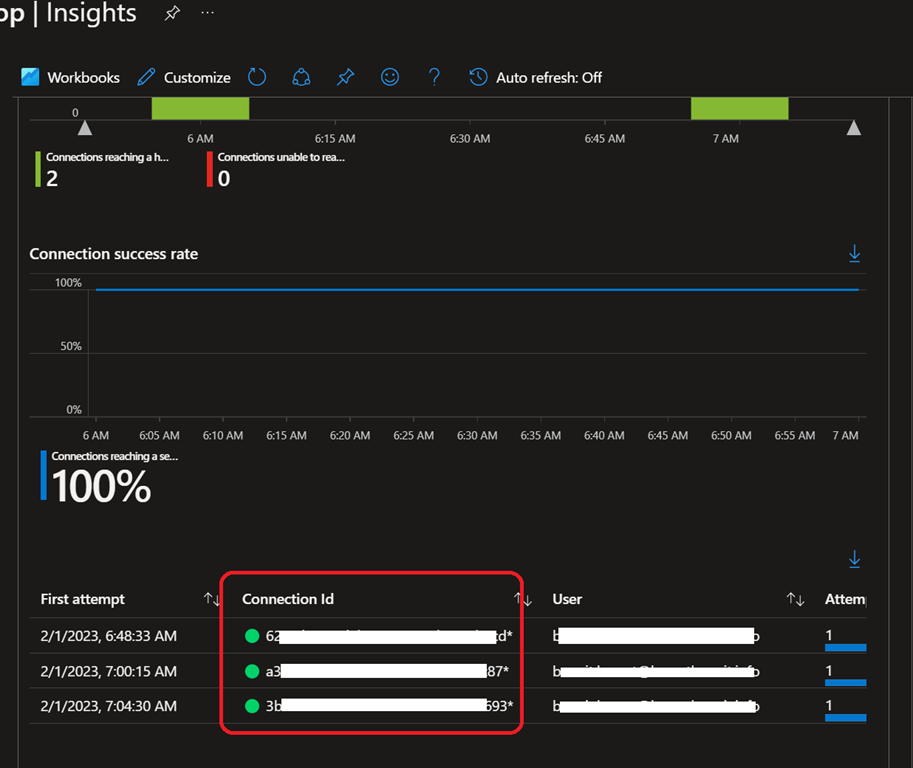Sort the table by First attempt column
The height and width of the screenshot is (768, 913).
[x=212, y=599]
